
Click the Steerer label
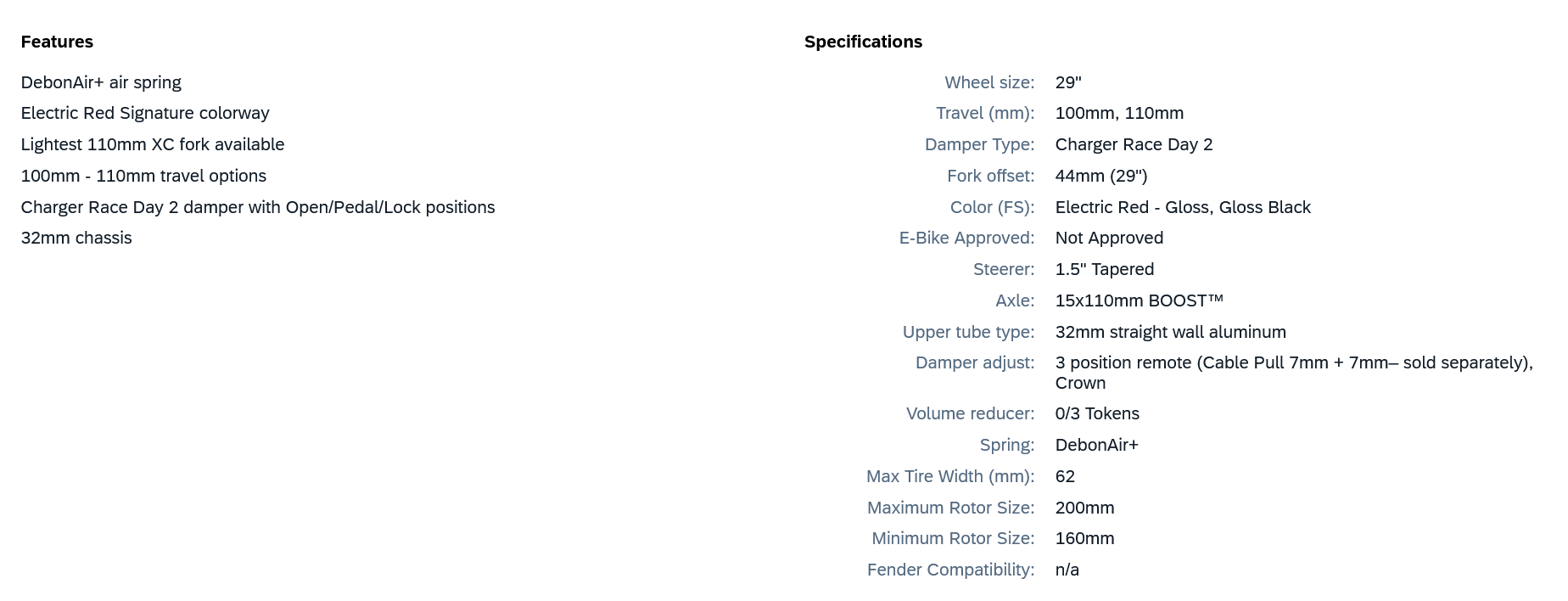[x=1004, y=269]
